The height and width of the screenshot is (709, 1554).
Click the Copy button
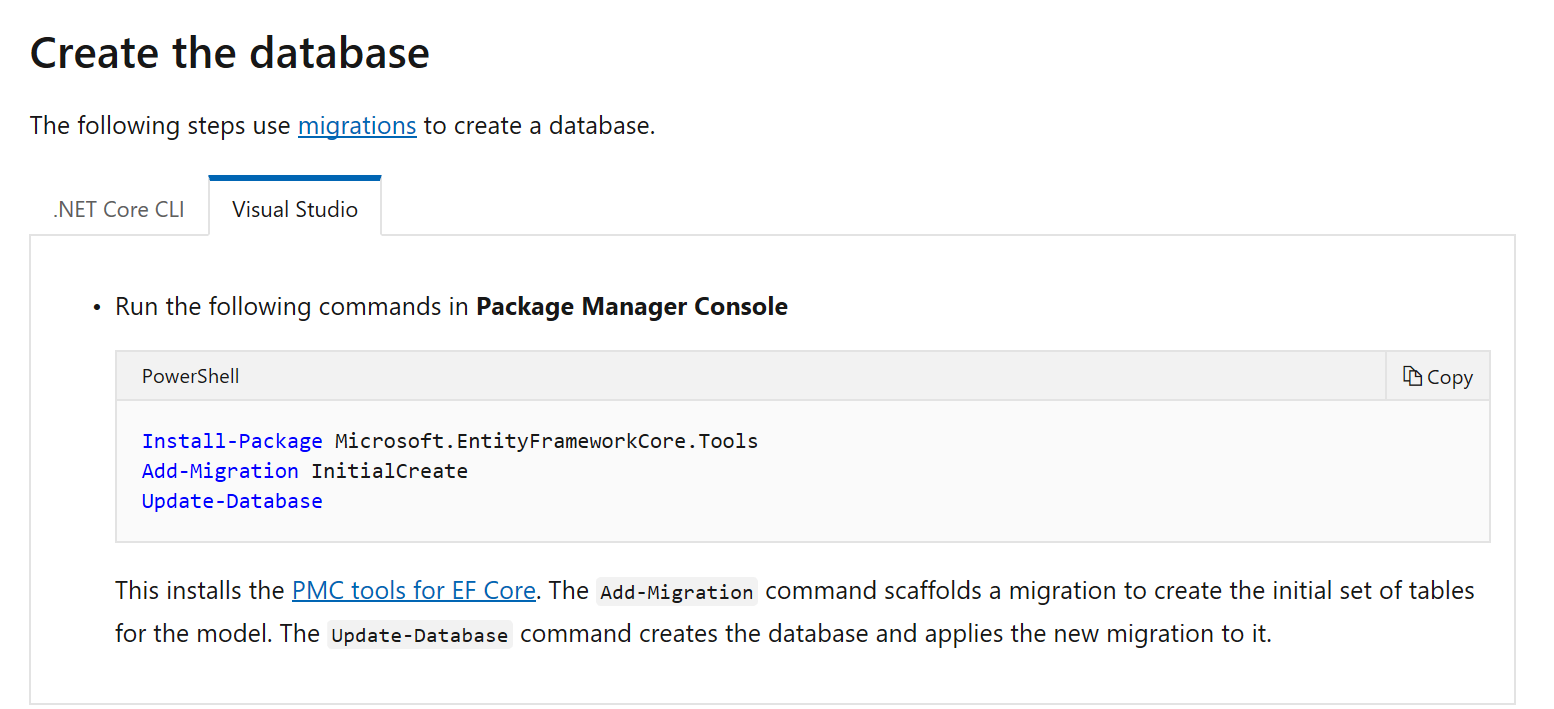pyautogui.click(x=1437, y=376)
